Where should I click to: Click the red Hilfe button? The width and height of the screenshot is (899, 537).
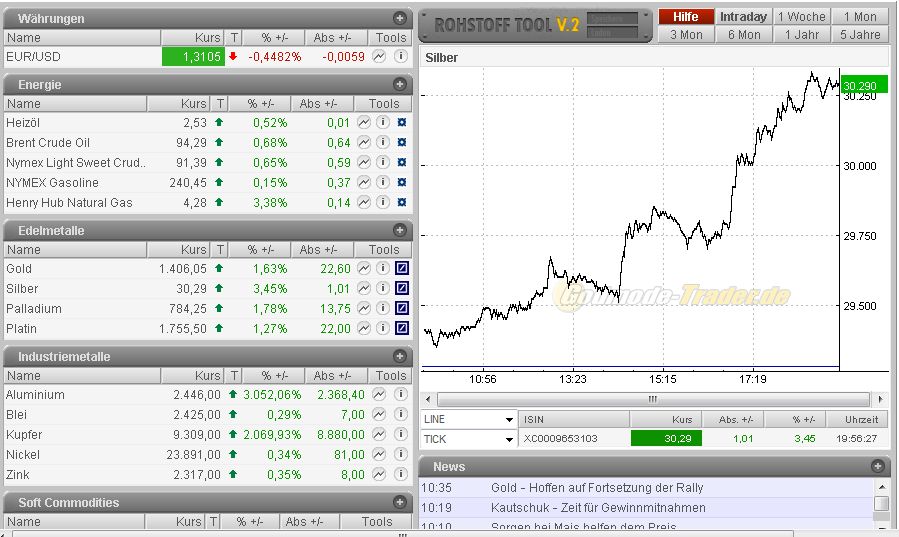[686, 17]
